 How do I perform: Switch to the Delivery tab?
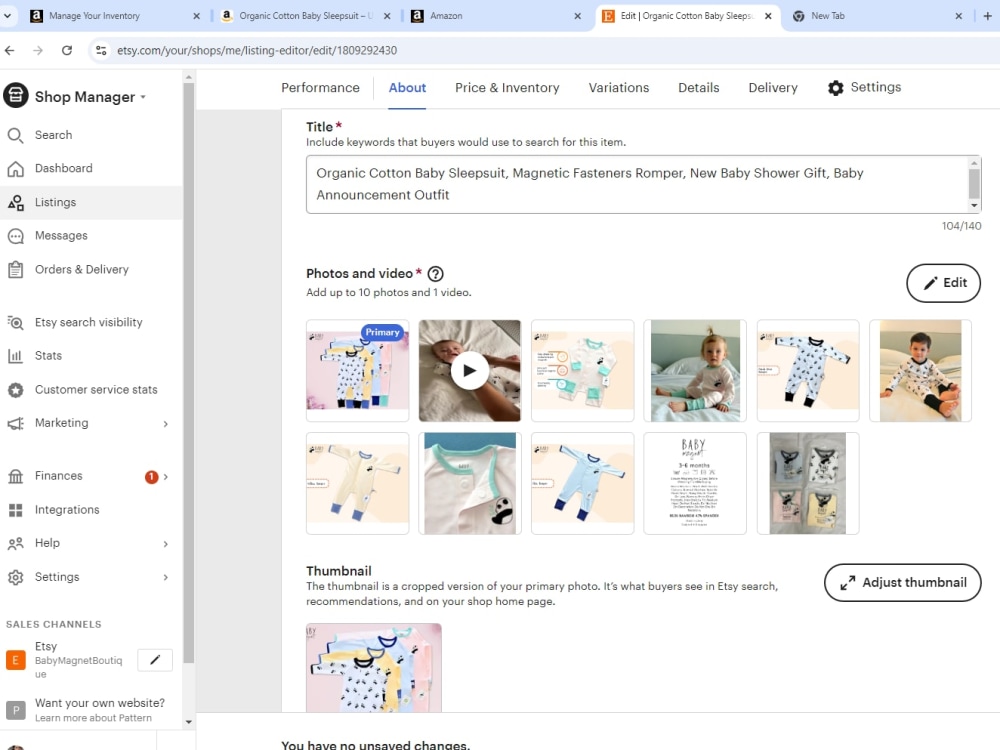coord(773,88)
